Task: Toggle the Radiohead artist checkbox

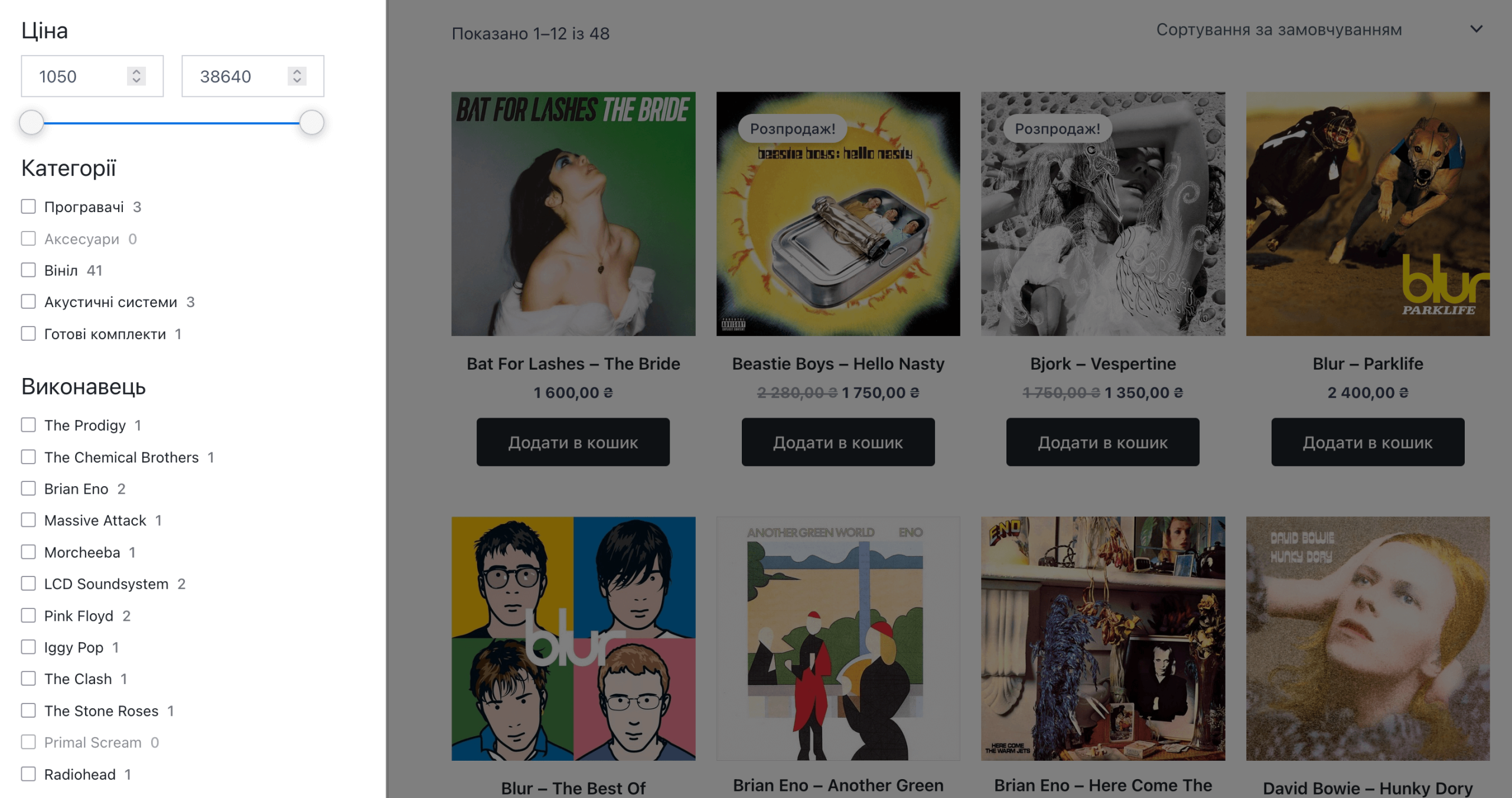Action: (x=28, y=774)
